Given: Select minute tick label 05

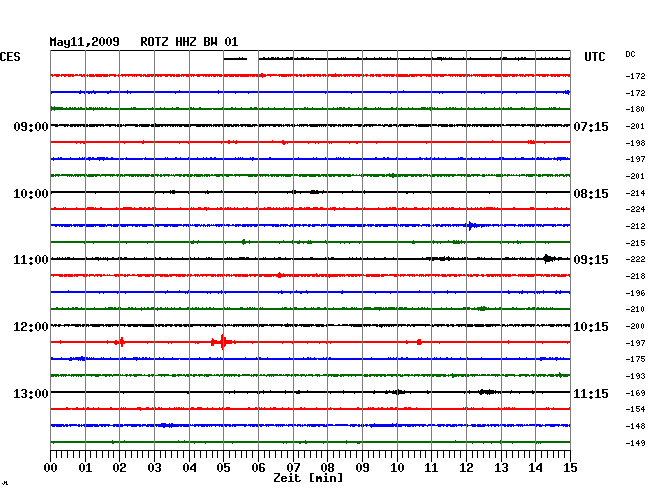Looking at the screenshot, I should click(x=223, y=468).
